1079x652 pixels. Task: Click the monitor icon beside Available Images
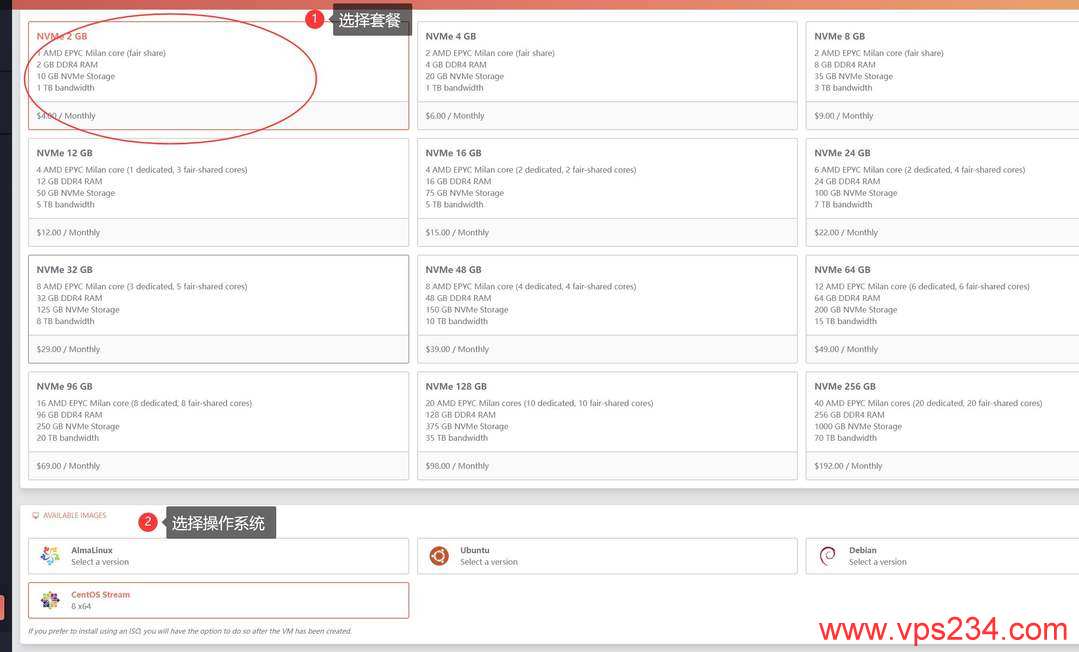pos(36,516)
